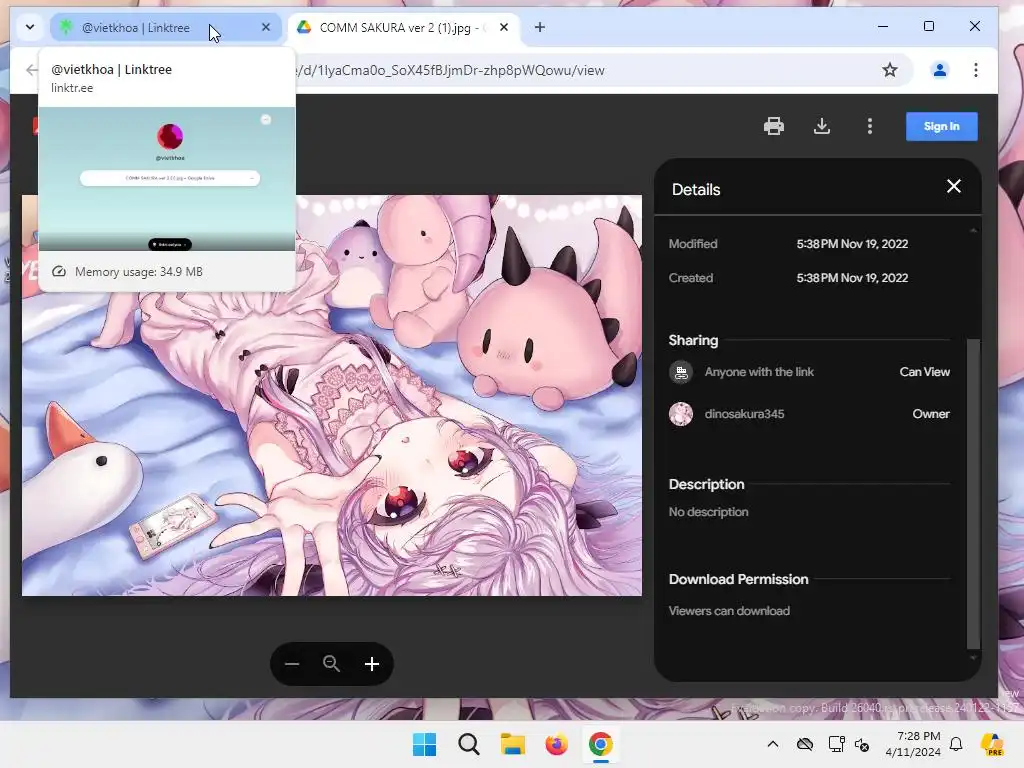Open the Windows Start menu
1024x768 pixels.
pos(424,744)
